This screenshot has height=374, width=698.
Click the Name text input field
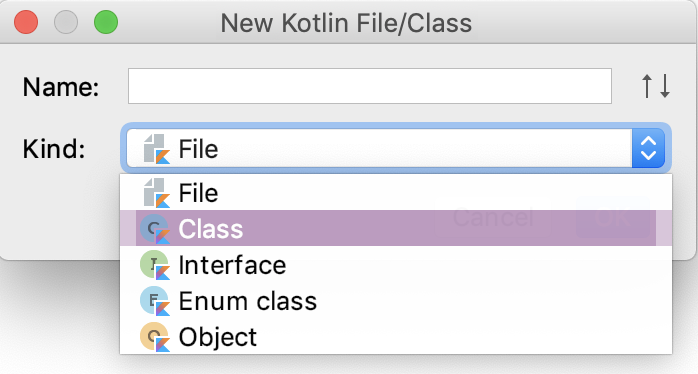pos(369,86)
